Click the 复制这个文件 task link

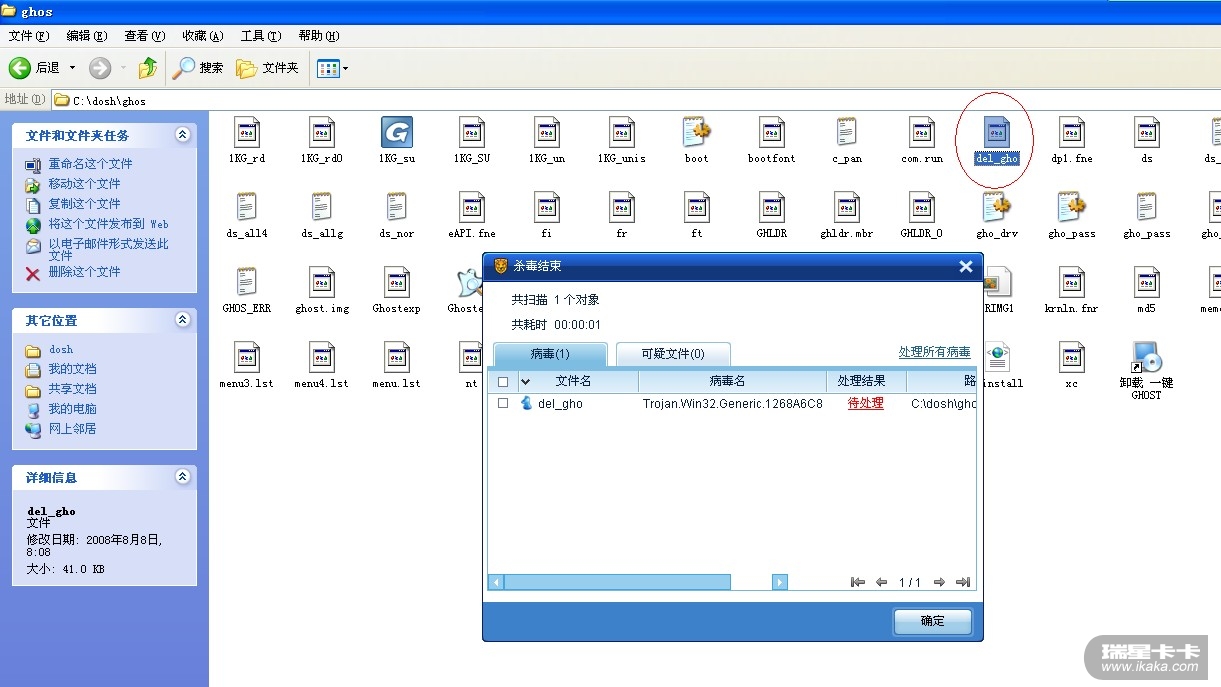(x=84, y=204)
